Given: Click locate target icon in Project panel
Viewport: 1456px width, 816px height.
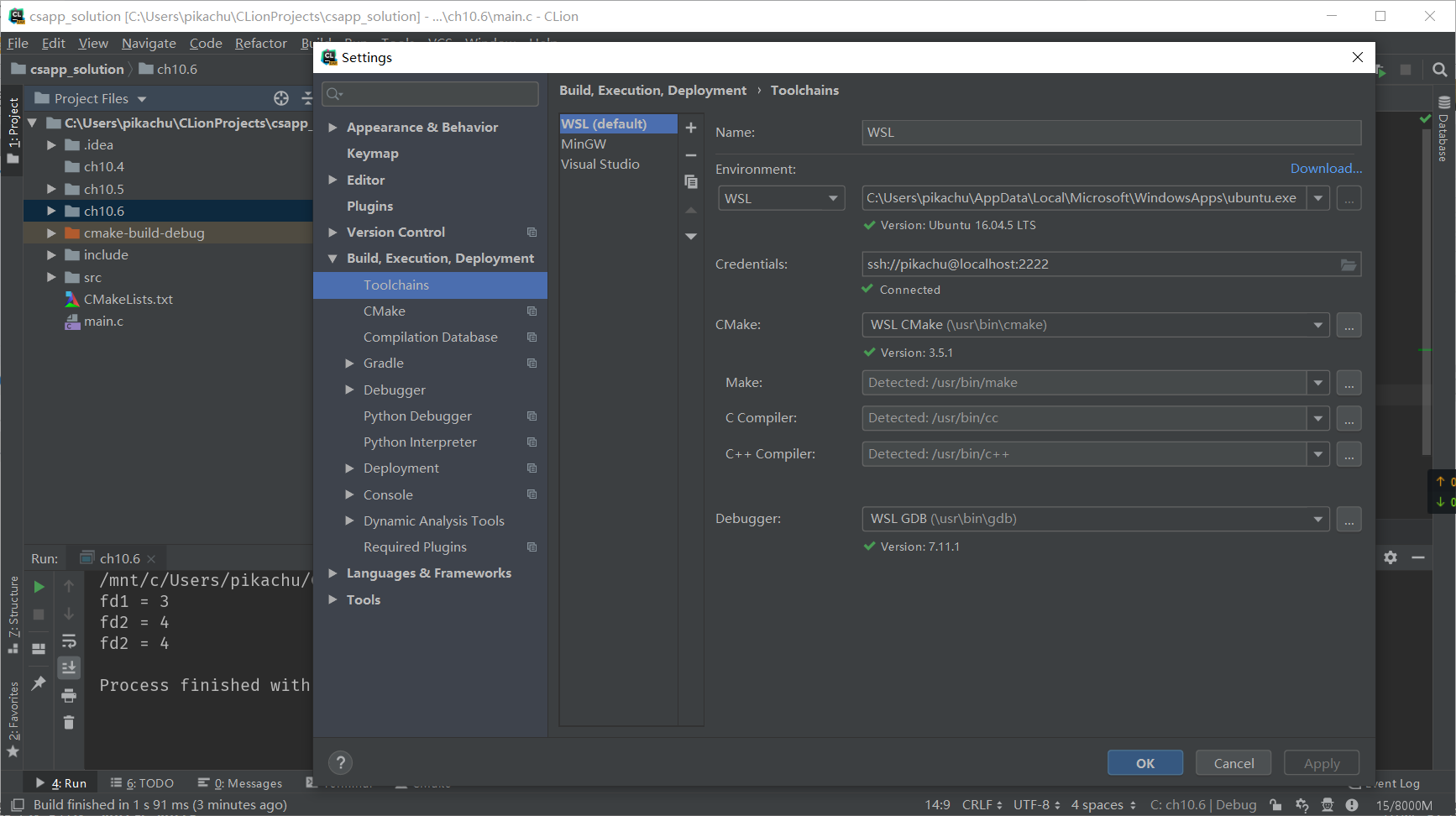Looking at the screenshot, I should tap(281, 98).
